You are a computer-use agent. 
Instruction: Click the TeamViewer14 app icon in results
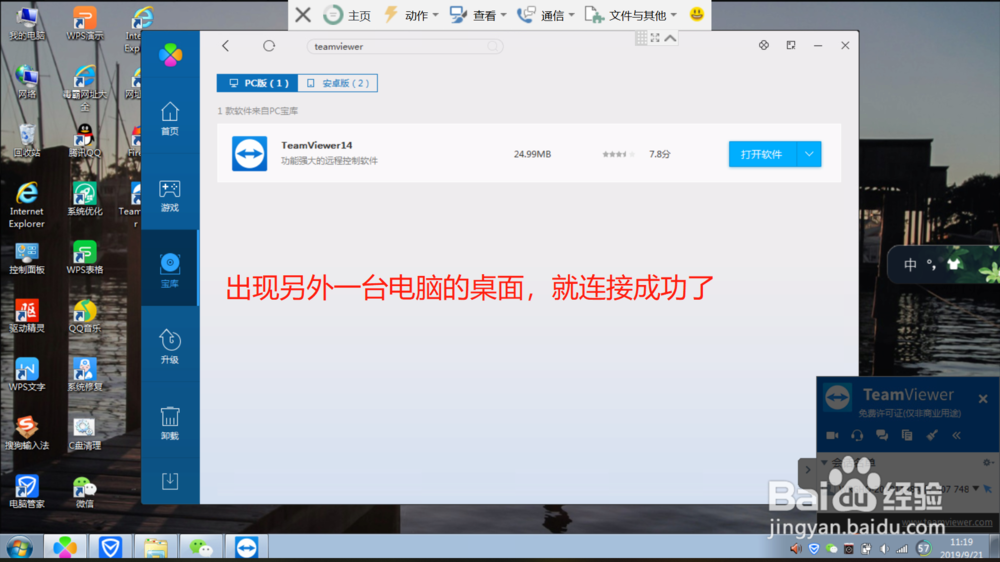coord(249,154)
